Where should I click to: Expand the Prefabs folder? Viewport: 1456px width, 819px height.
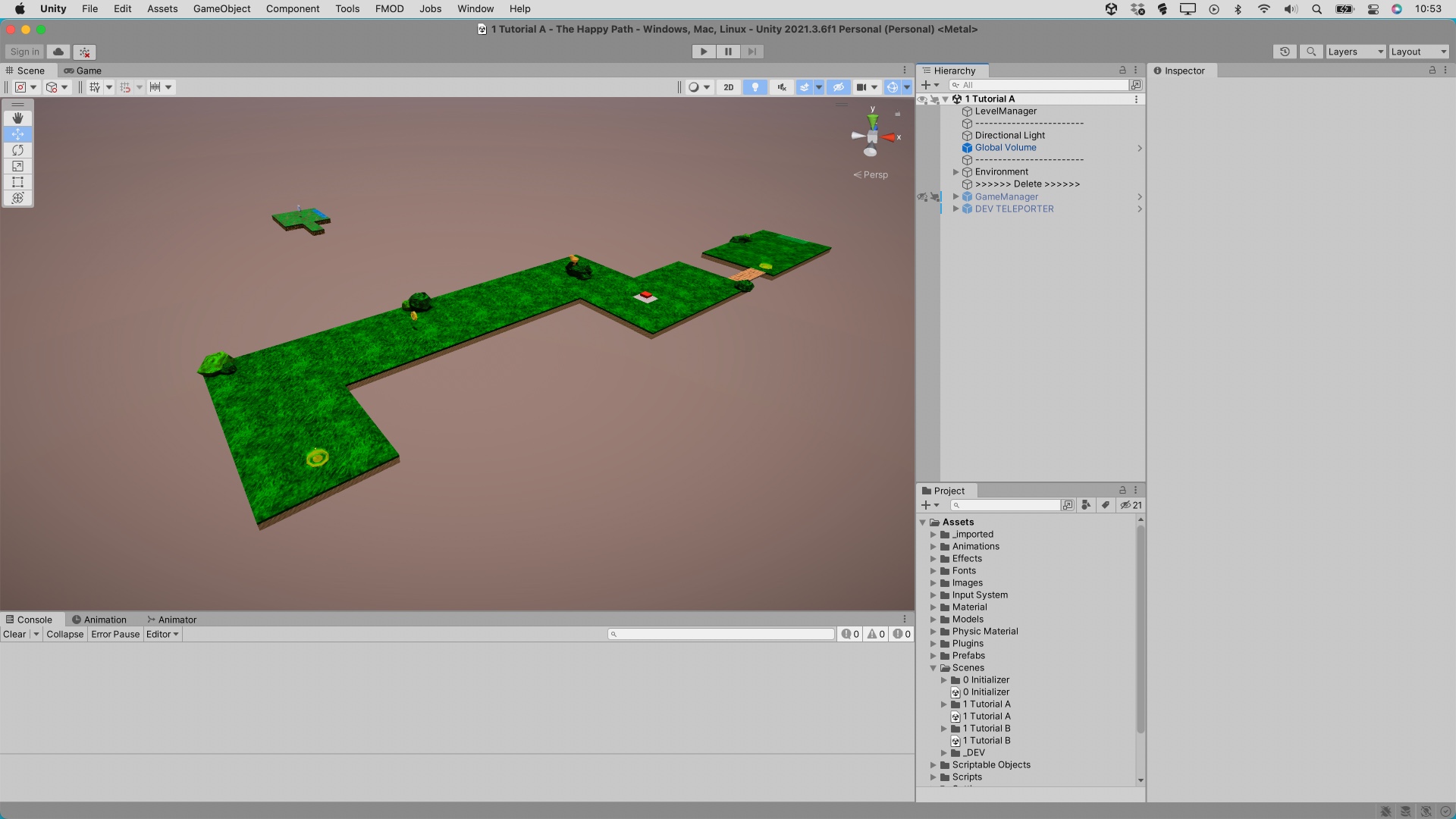click(934, 656)
